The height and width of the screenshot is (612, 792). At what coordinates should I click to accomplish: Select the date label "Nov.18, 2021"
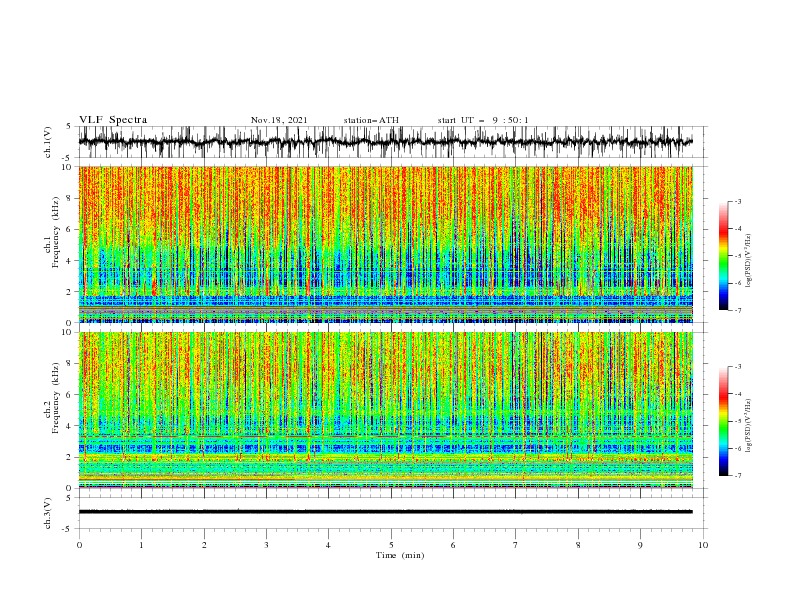point(279,120)
